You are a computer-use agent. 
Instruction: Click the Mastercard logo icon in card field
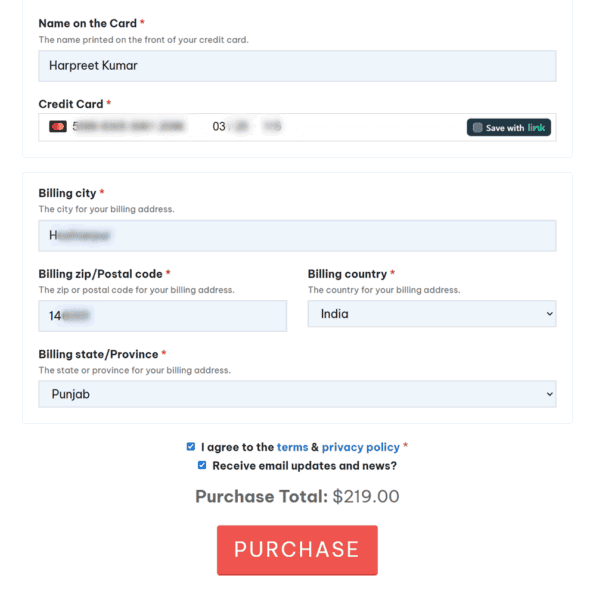pos(58,127)
